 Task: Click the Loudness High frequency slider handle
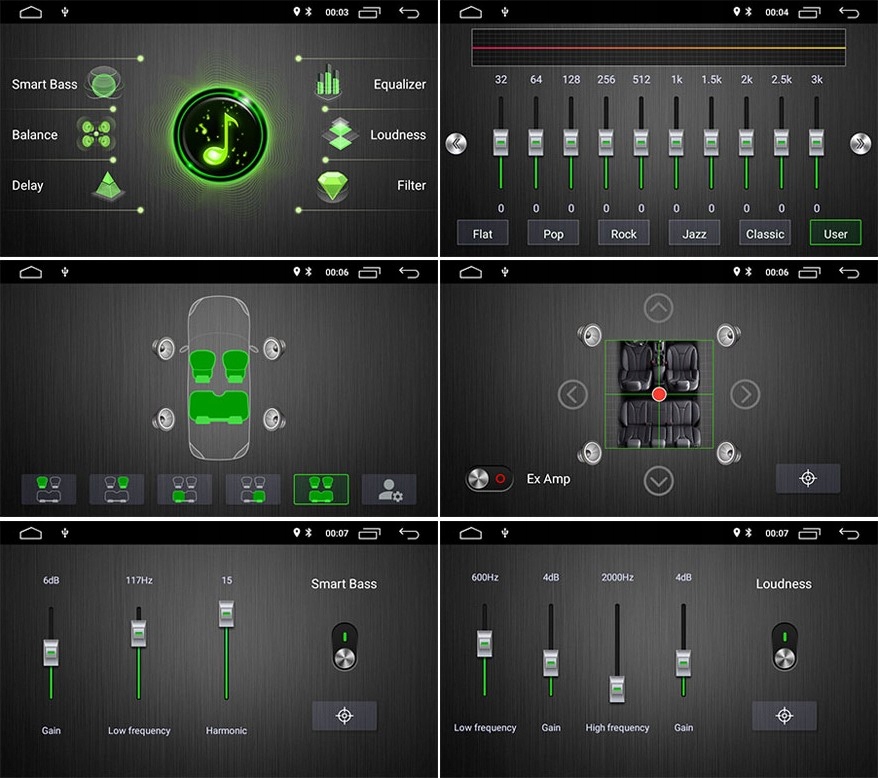617,689
